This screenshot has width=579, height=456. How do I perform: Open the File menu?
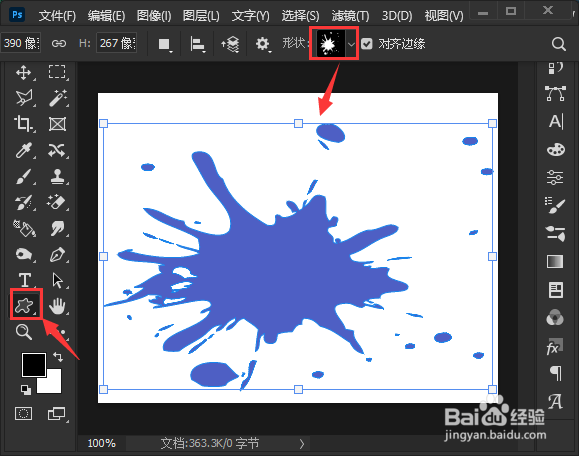point(57,16)
